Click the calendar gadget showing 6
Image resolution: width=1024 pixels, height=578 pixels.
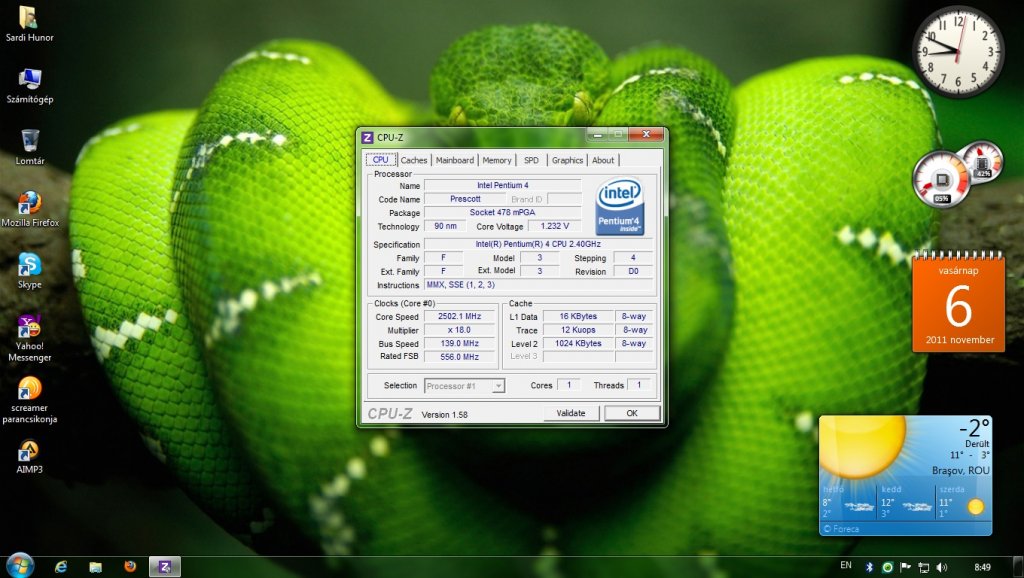(958, 302)
